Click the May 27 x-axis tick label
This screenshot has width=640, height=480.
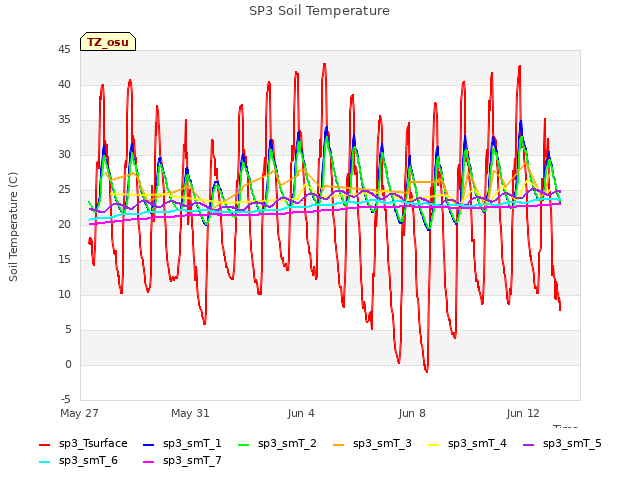(79, 413)
